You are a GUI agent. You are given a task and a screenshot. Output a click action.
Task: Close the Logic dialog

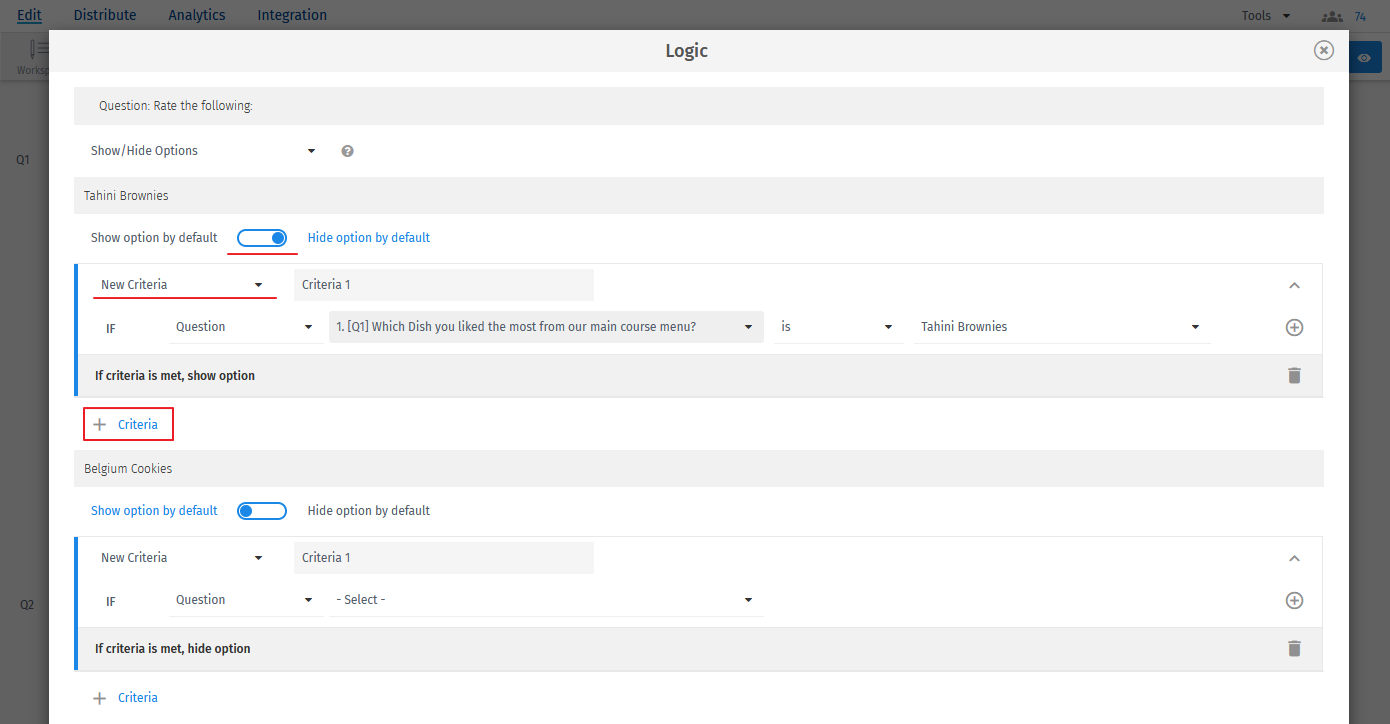1324,50
